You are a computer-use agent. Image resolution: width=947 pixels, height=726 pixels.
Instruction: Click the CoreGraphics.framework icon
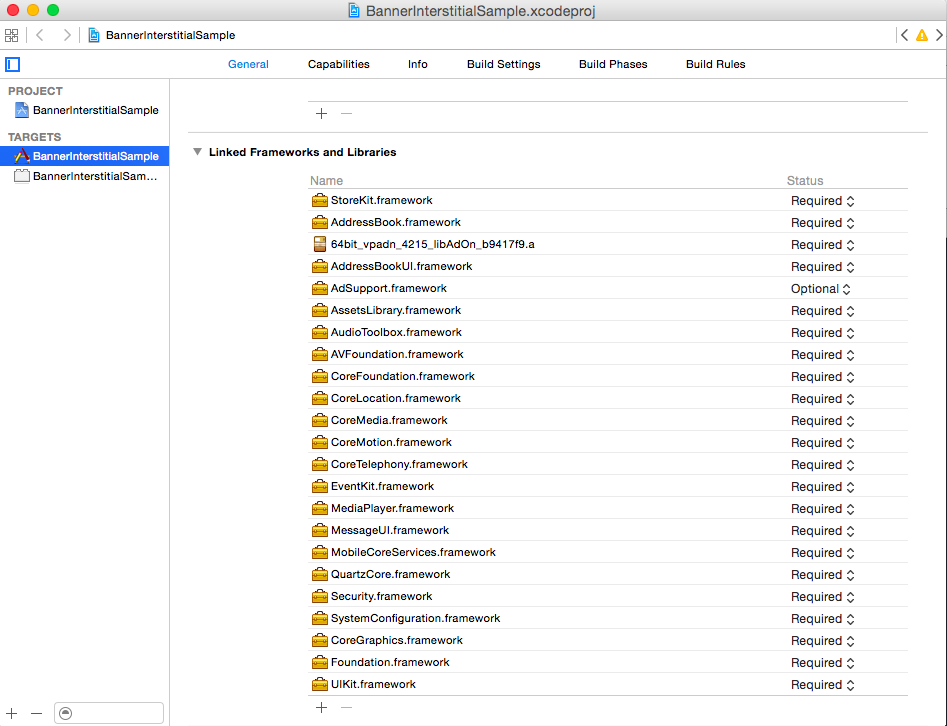coord(319,641)
